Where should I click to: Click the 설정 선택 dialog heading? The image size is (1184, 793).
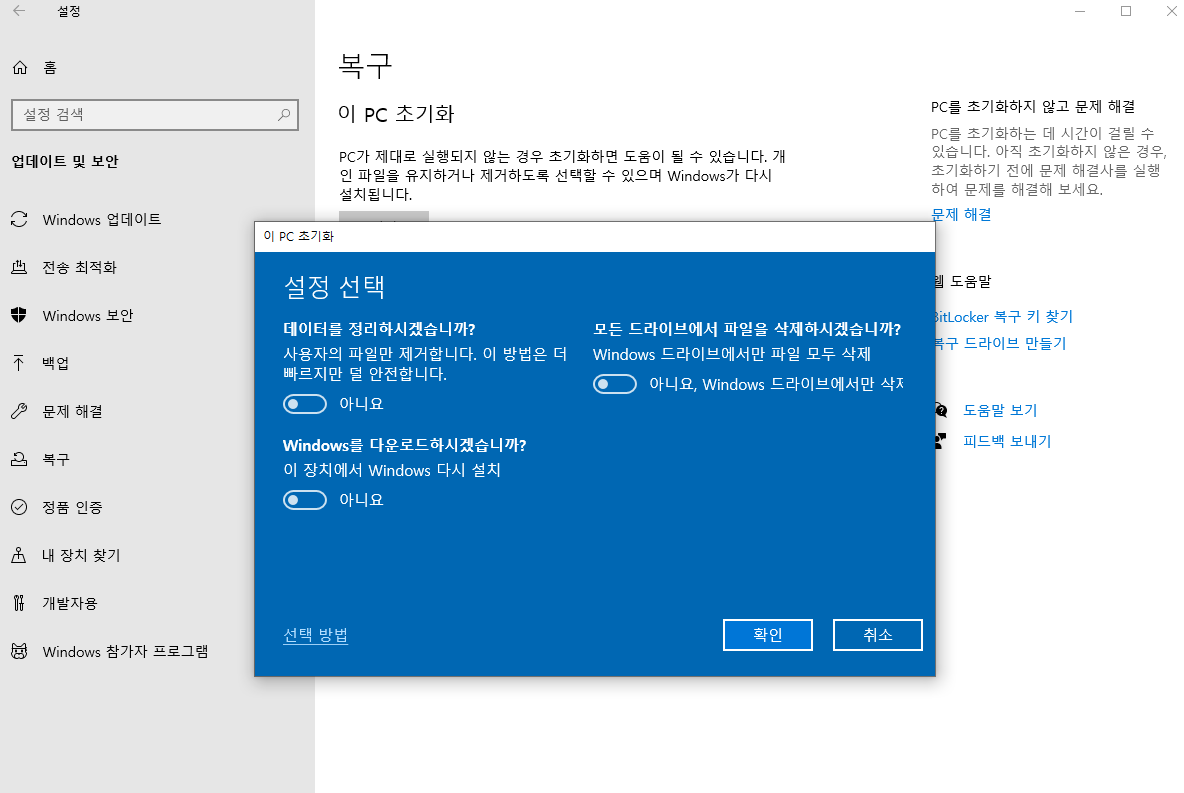coord(334,287)
